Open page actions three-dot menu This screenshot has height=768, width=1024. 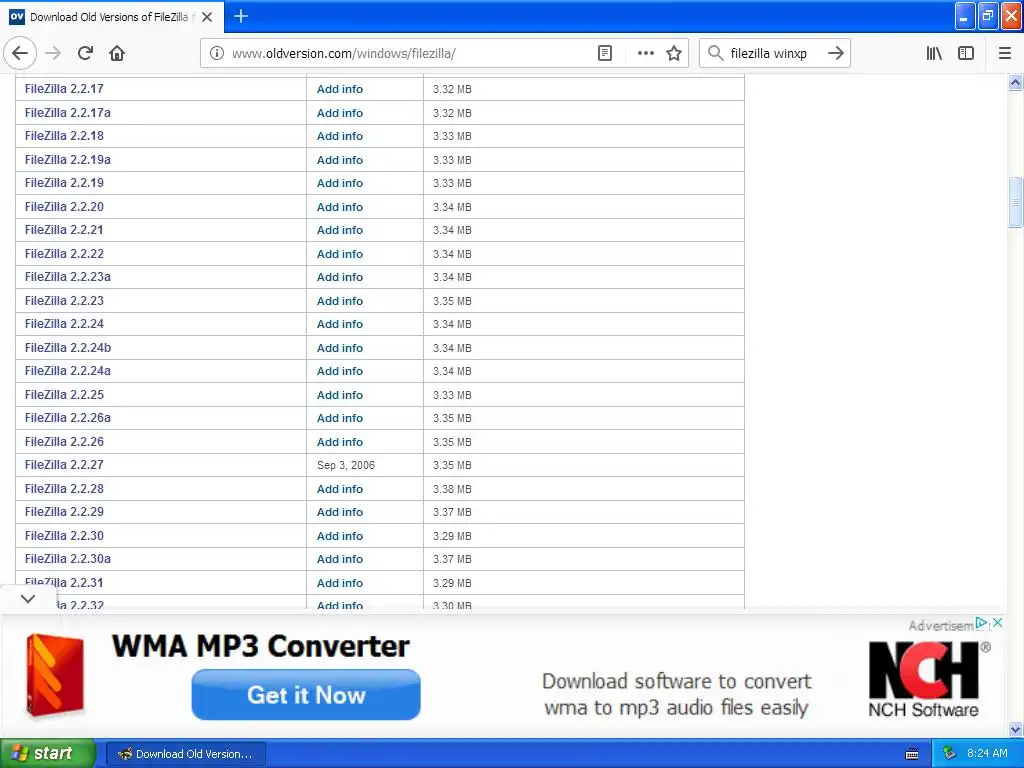(645, 54)
